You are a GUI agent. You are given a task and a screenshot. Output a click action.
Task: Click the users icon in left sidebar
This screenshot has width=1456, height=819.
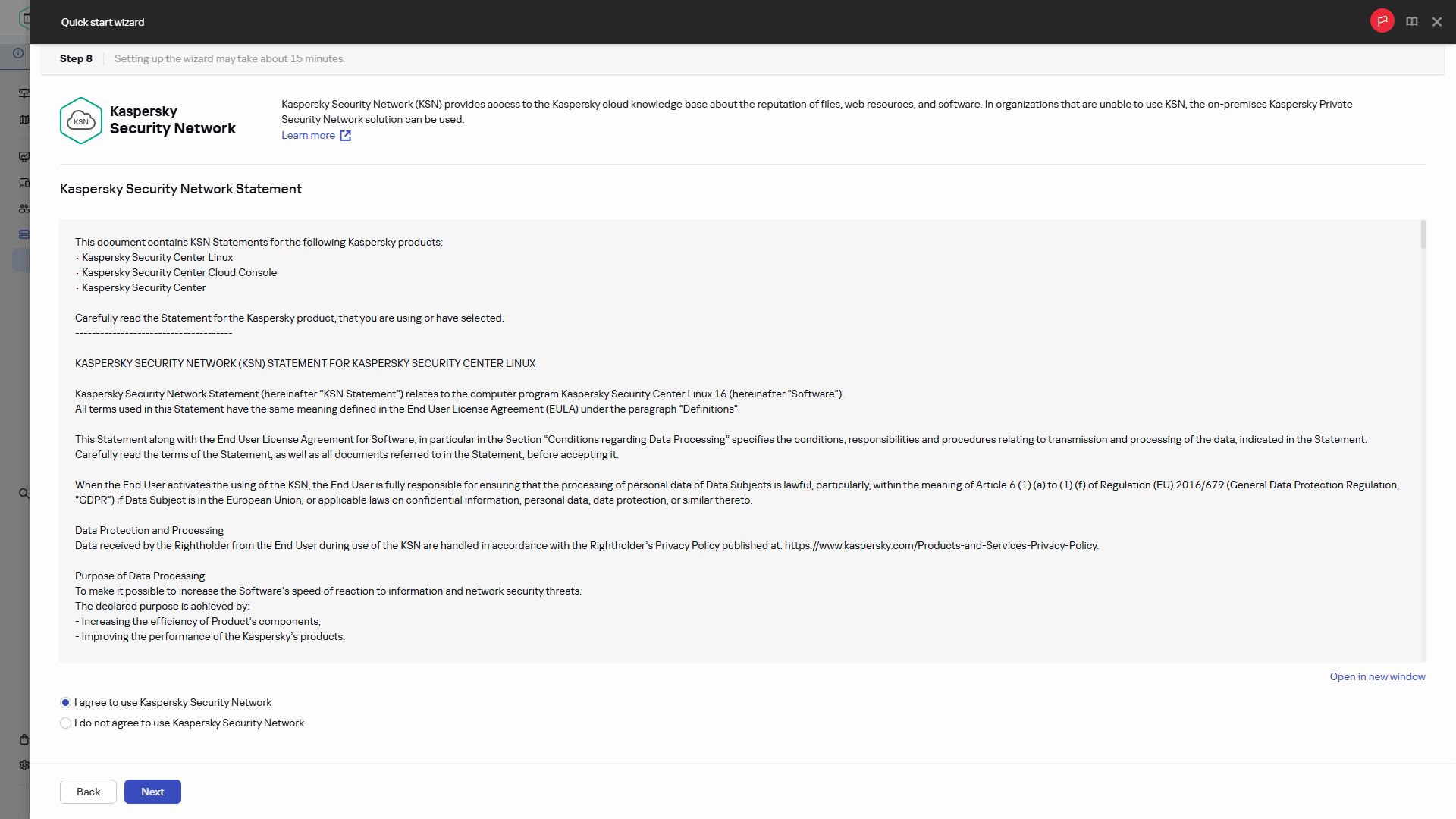point(24,209)
